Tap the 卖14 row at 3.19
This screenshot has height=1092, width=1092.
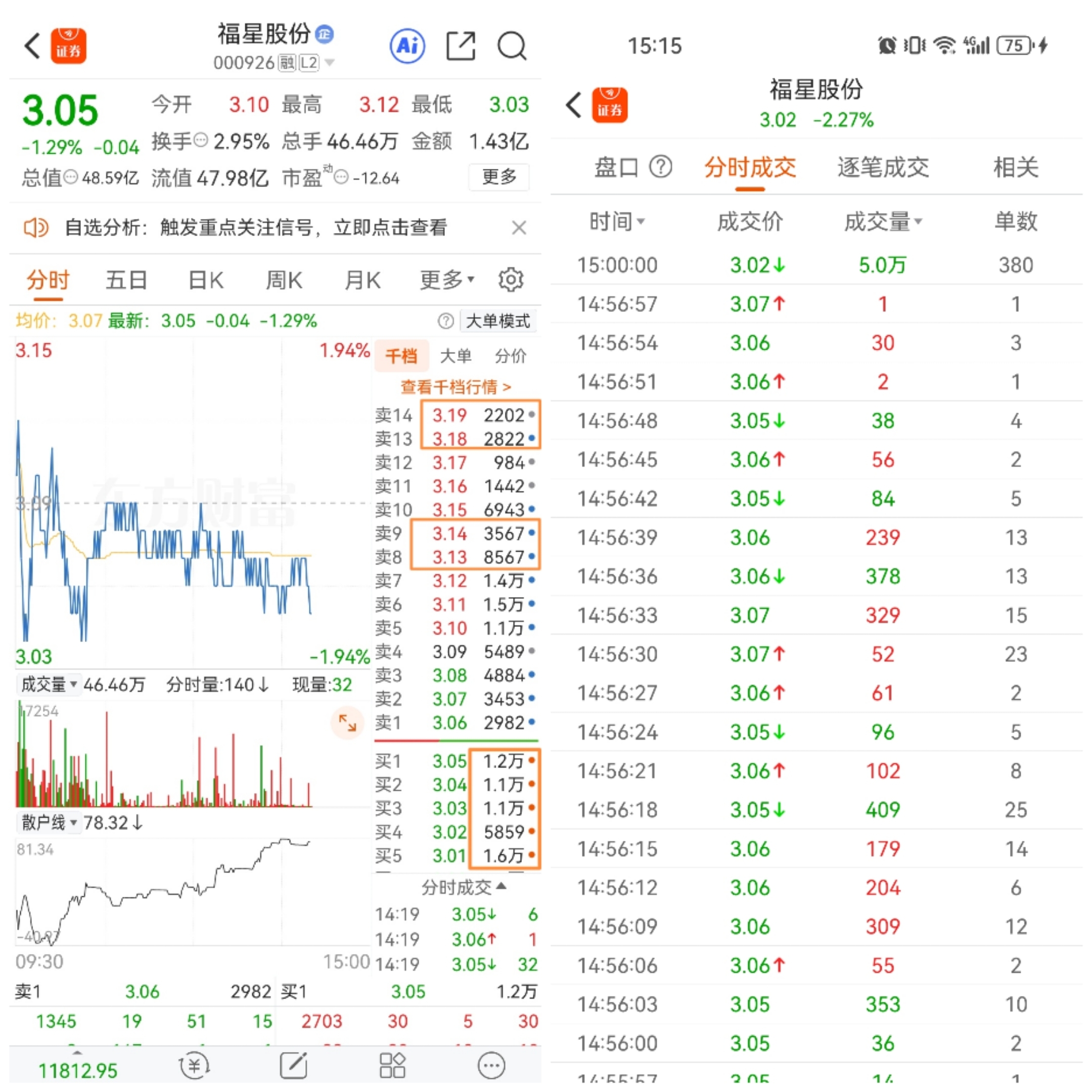(456, 416)
